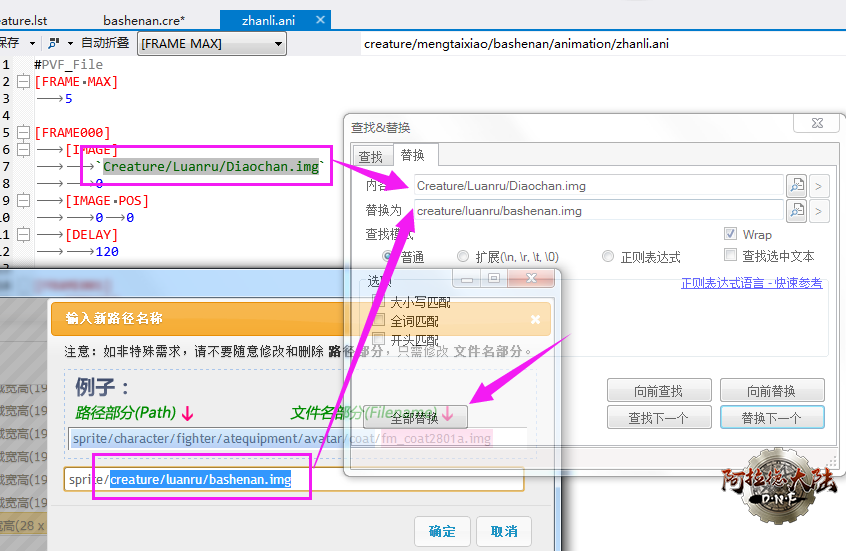Click the arrow button right of the replace-with field

[820, 211]
